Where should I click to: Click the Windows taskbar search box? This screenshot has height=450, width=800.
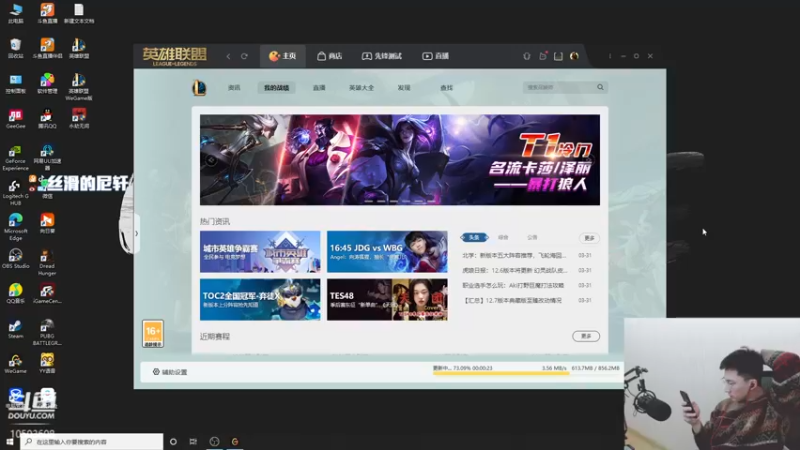click(92, 442)
